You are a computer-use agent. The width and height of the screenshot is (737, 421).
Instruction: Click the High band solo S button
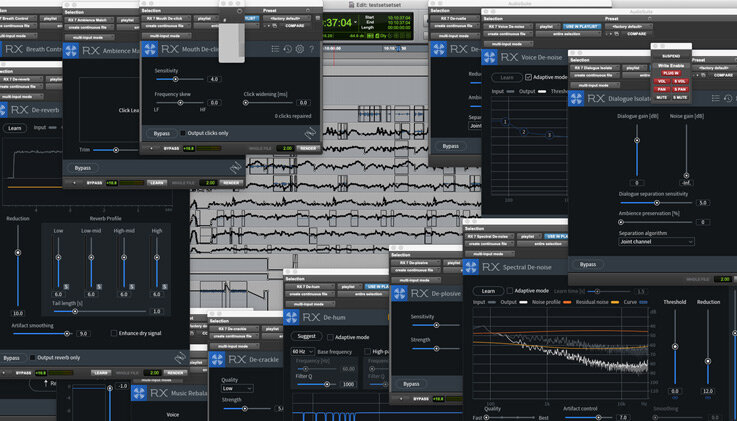[165, 287]
